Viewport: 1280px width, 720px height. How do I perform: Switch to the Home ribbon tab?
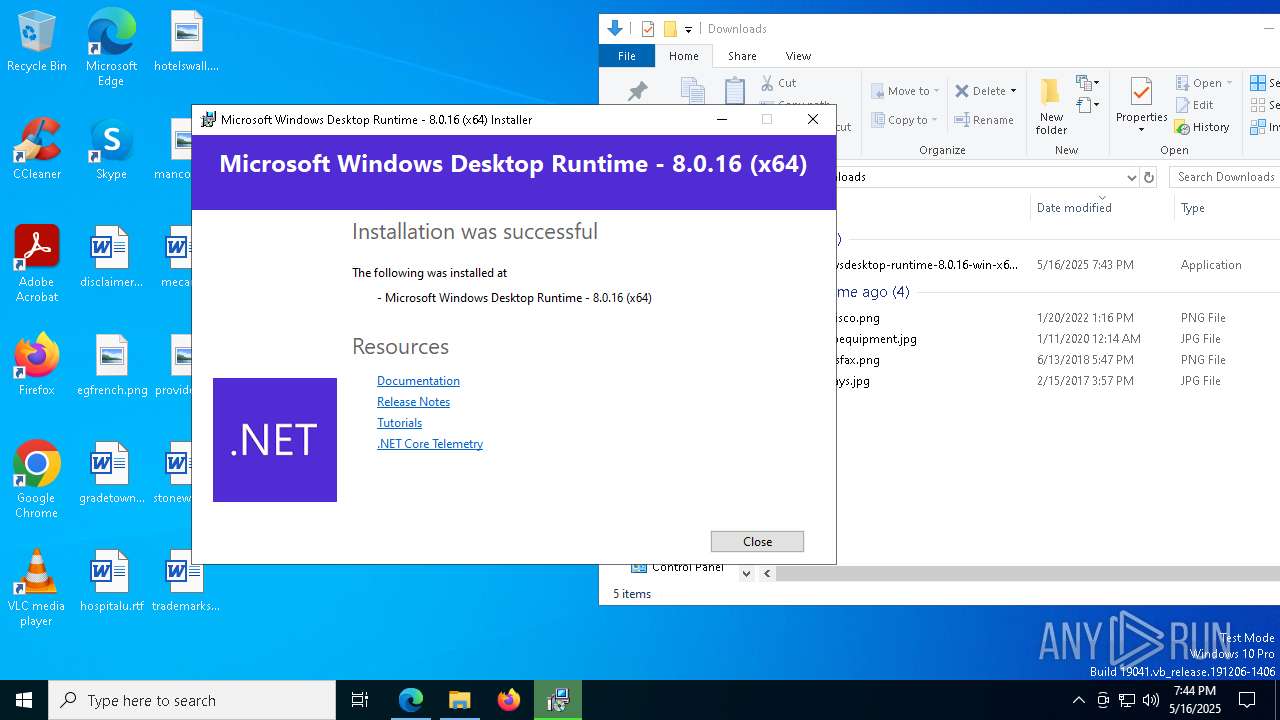(x=684, y=56)
